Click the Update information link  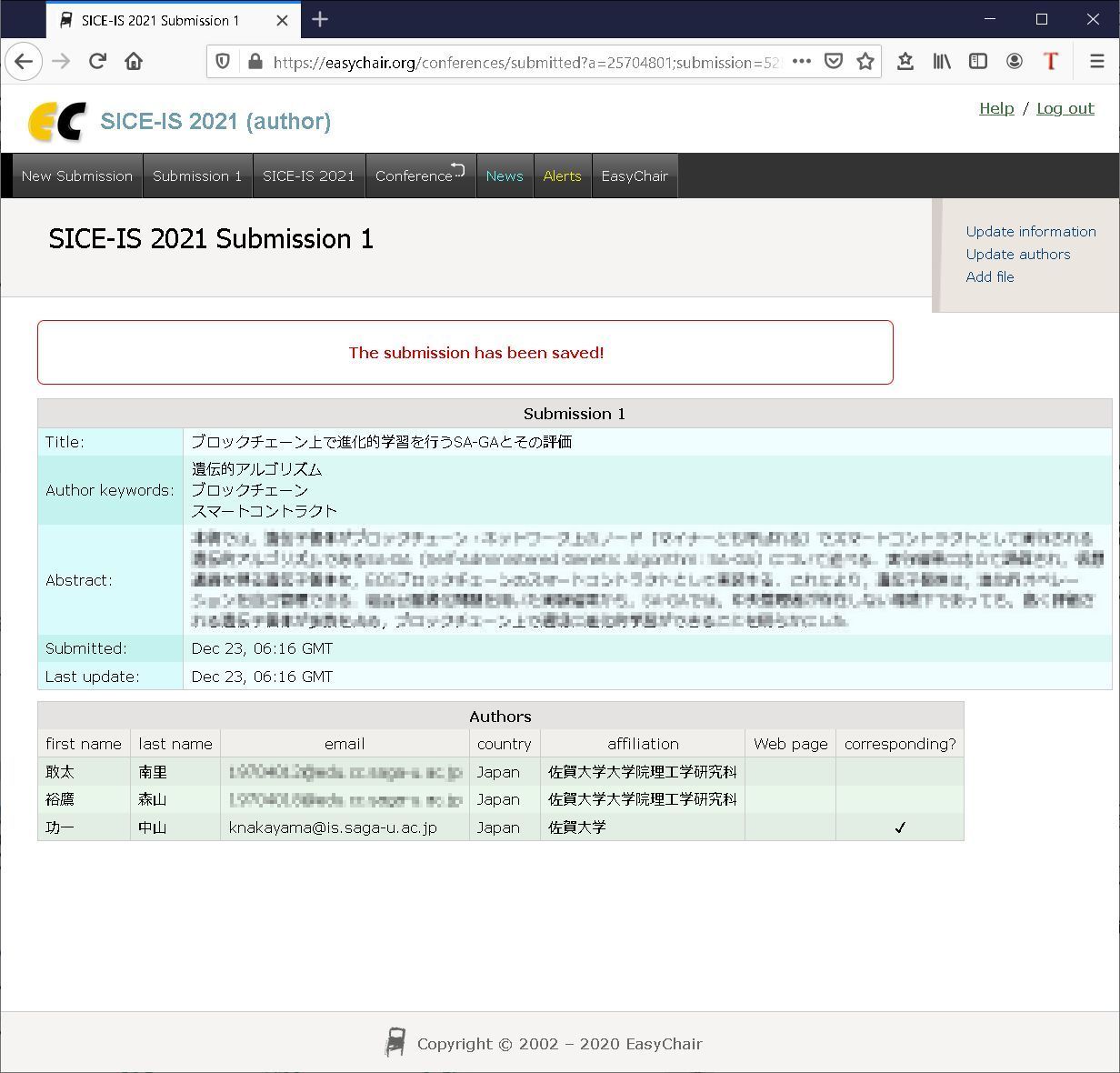coord(1031,232)
